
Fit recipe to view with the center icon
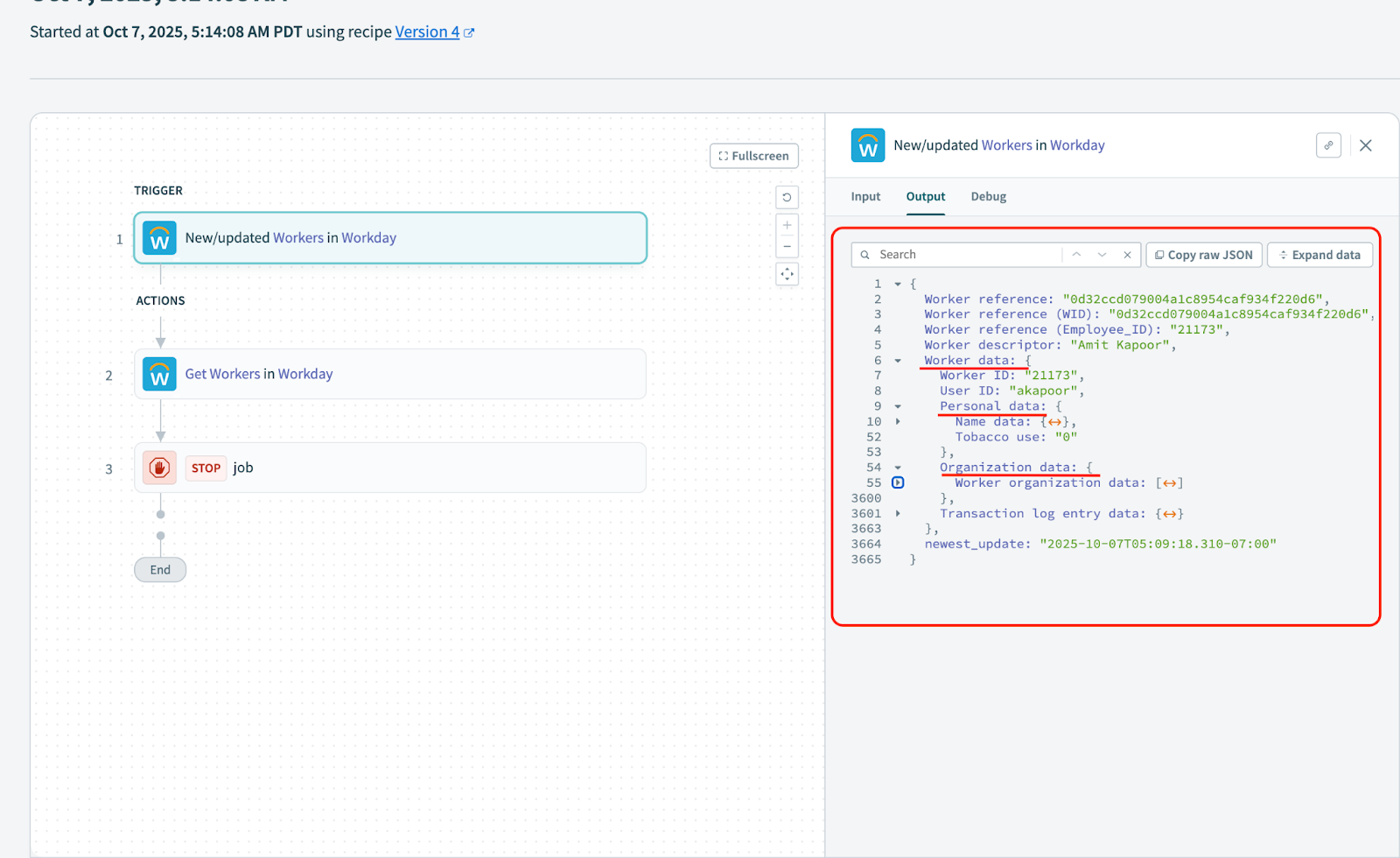coord(787,274)
